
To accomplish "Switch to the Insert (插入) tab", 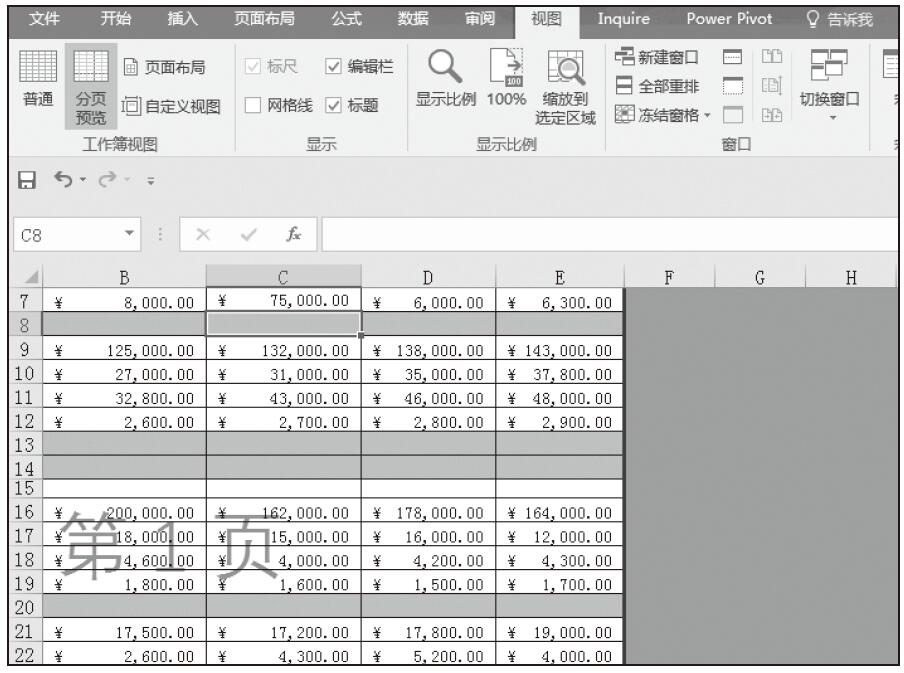I will [182, 19].
